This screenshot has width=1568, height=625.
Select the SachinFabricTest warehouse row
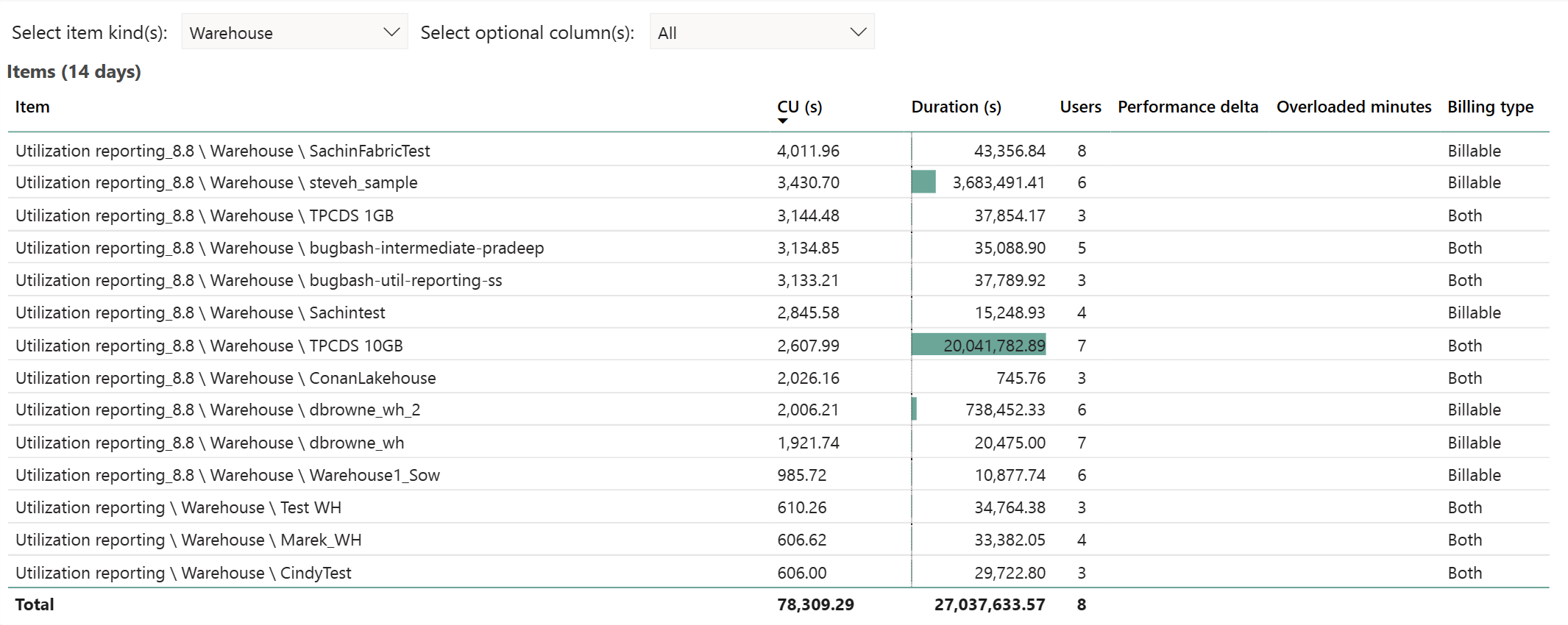[x=778, y=151]
